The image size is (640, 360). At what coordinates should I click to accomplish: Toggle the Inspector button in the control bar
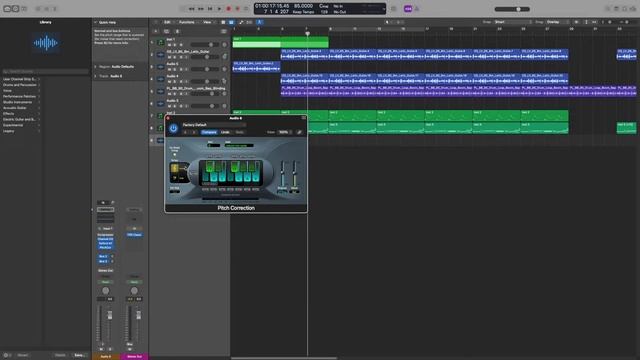(x=15, y=9)
